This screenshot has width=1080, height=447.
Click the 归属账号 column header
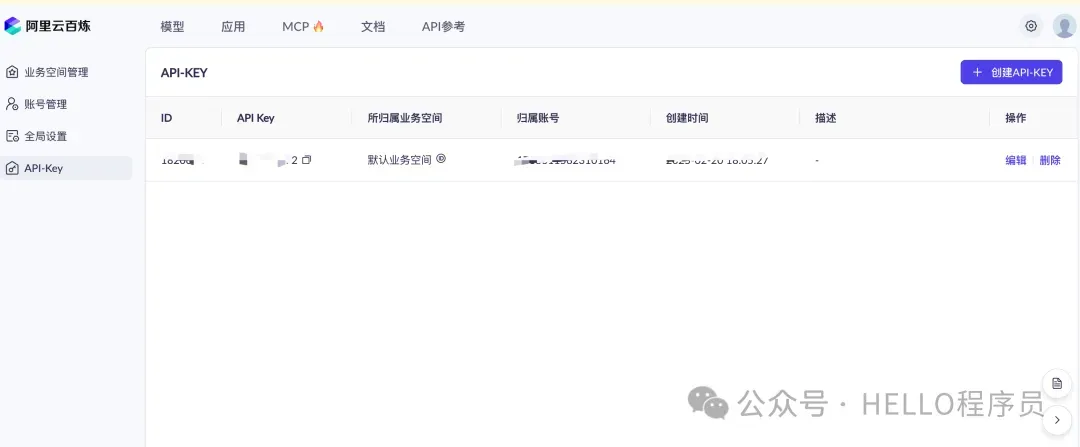tap(538, 118)
